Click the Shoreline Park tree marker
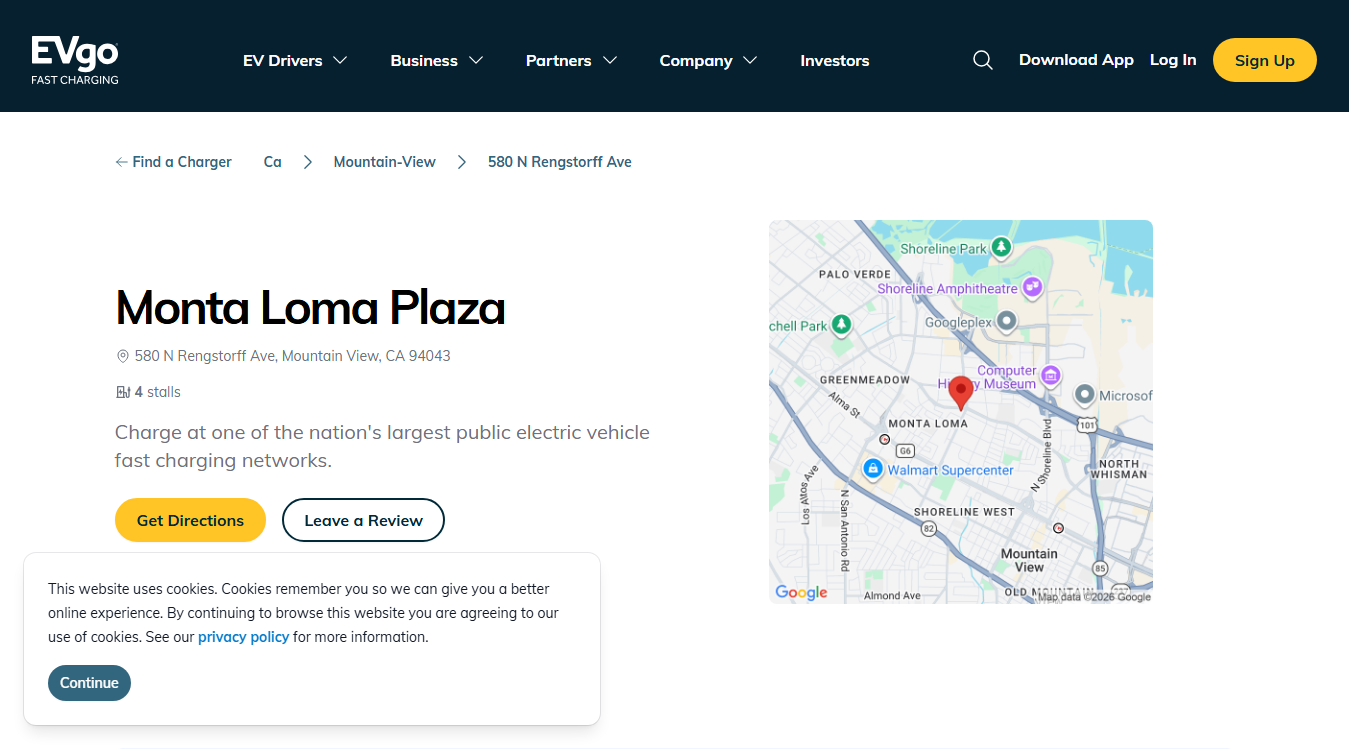This screenshot has width=1349, height=749. click(1001, 247)
